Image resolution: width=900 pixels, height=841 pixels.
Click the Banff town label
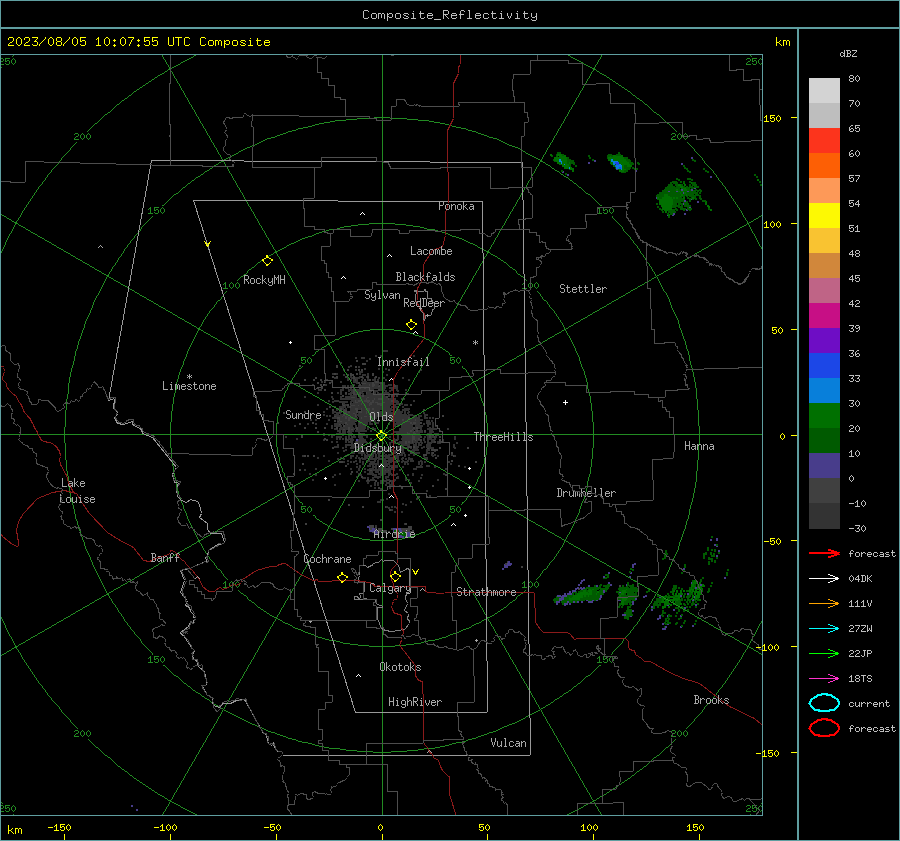coord(165,557)
